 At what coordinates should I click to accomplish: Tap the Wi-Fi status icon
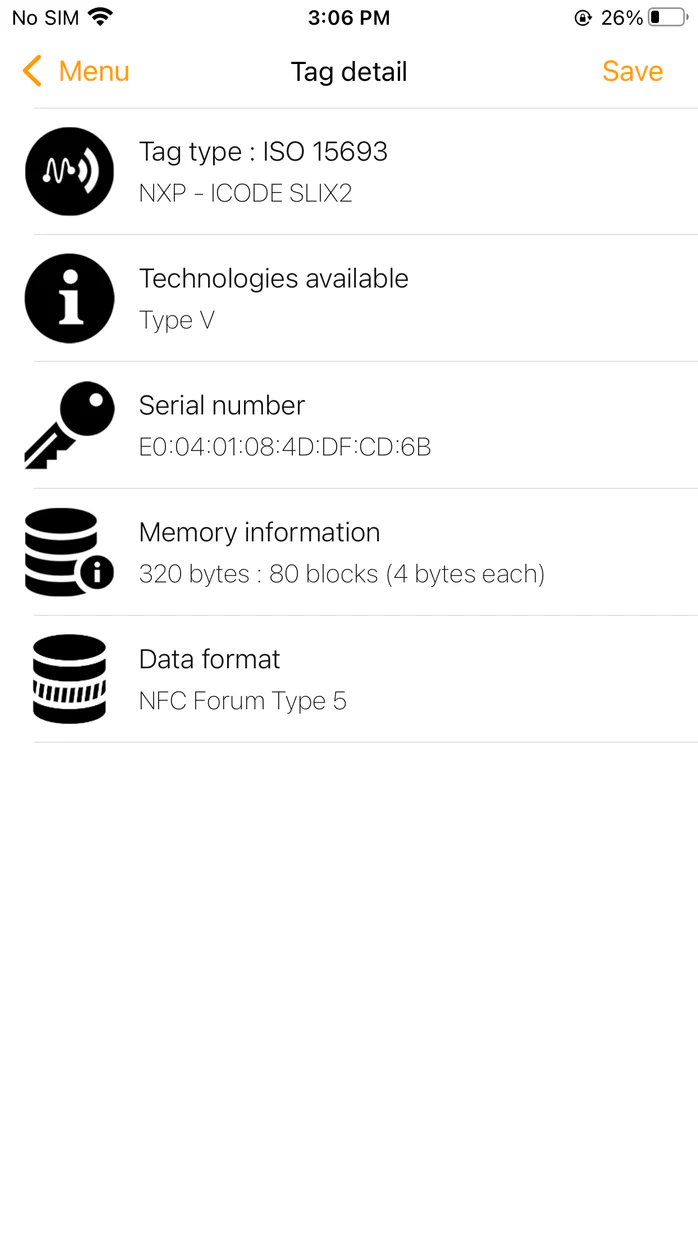coord(100,17)
